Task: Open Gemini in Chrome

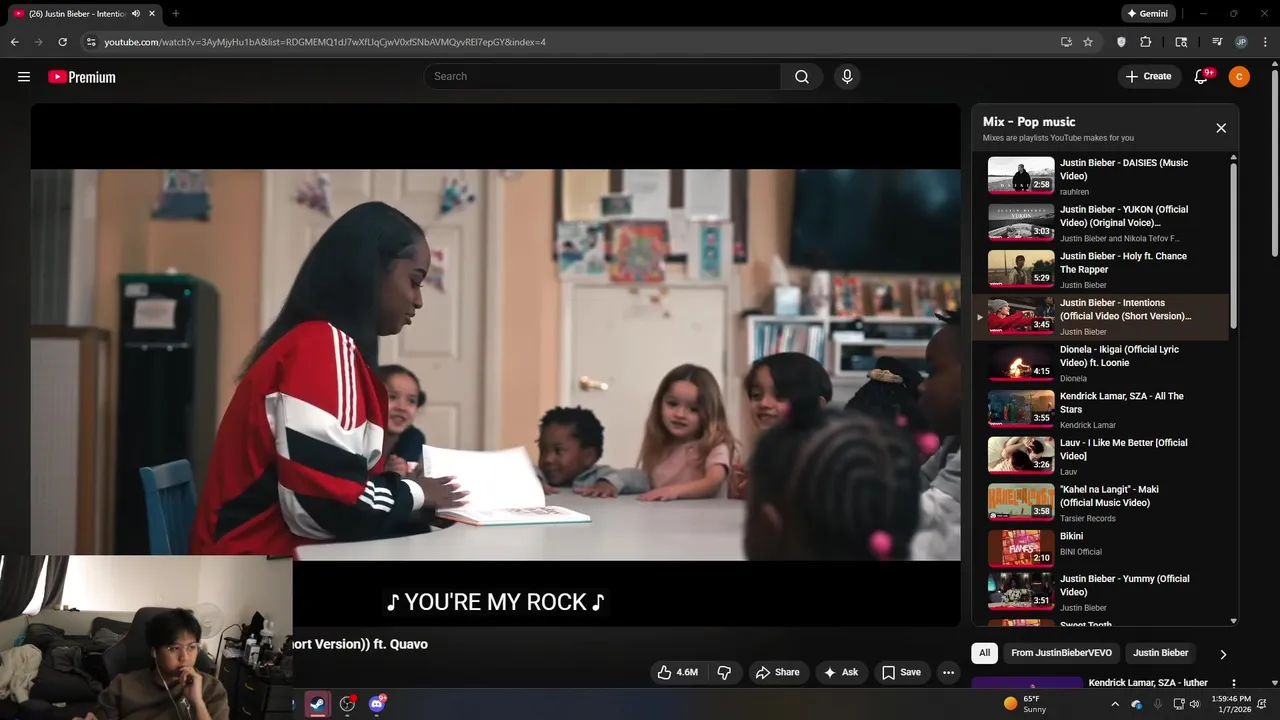Action: [x=1147, y=14]
